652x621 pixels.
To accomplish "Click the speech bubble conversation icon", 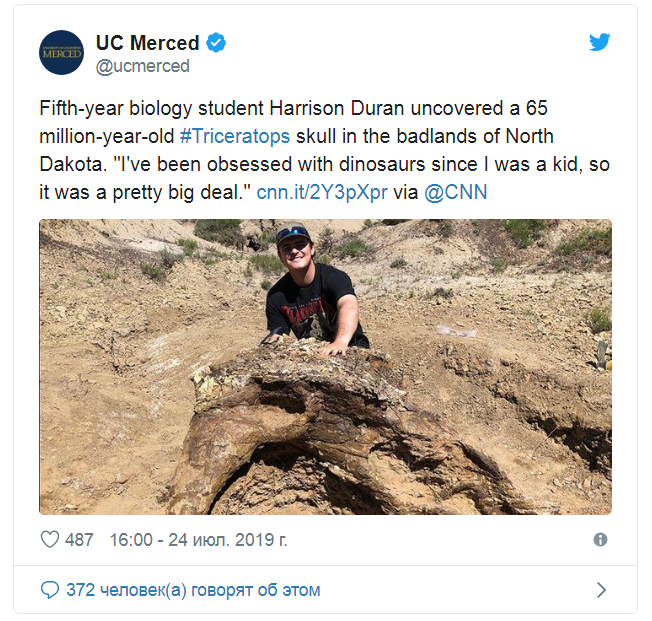I will click(50, 590).
